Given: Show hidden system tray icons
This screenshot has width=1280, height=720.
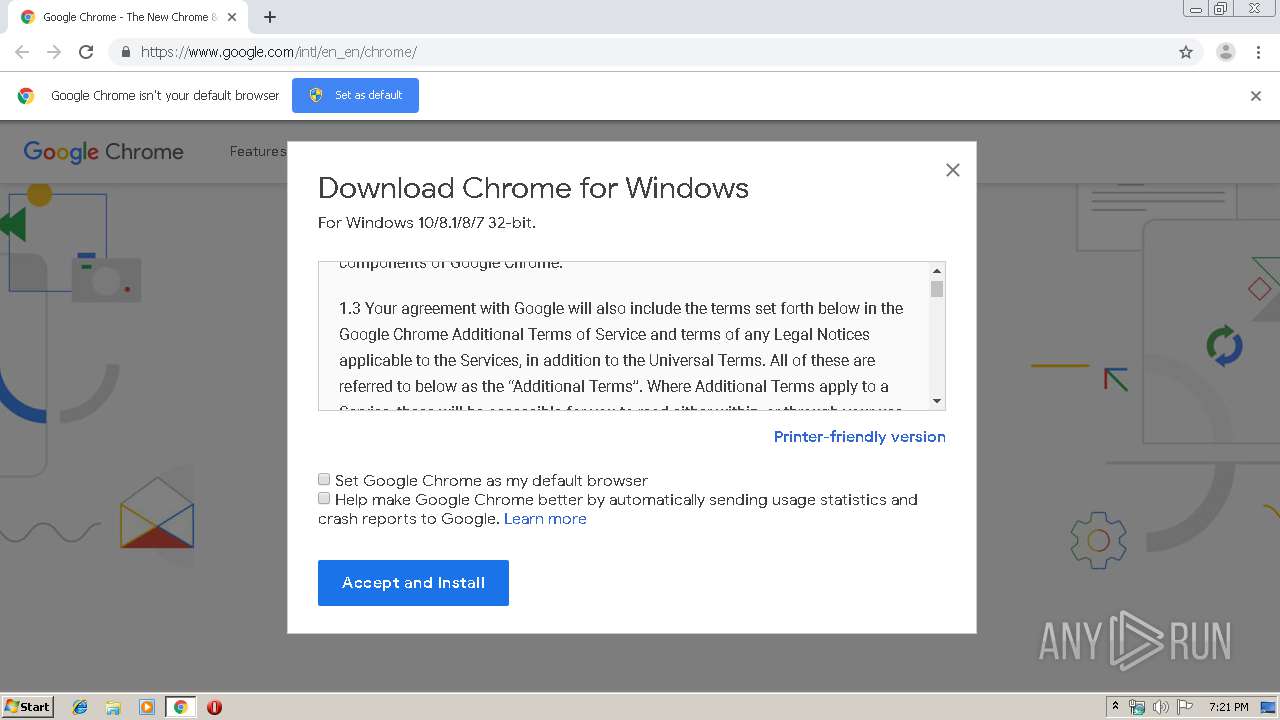Looking at the screenshot, I should (1115, 707).
